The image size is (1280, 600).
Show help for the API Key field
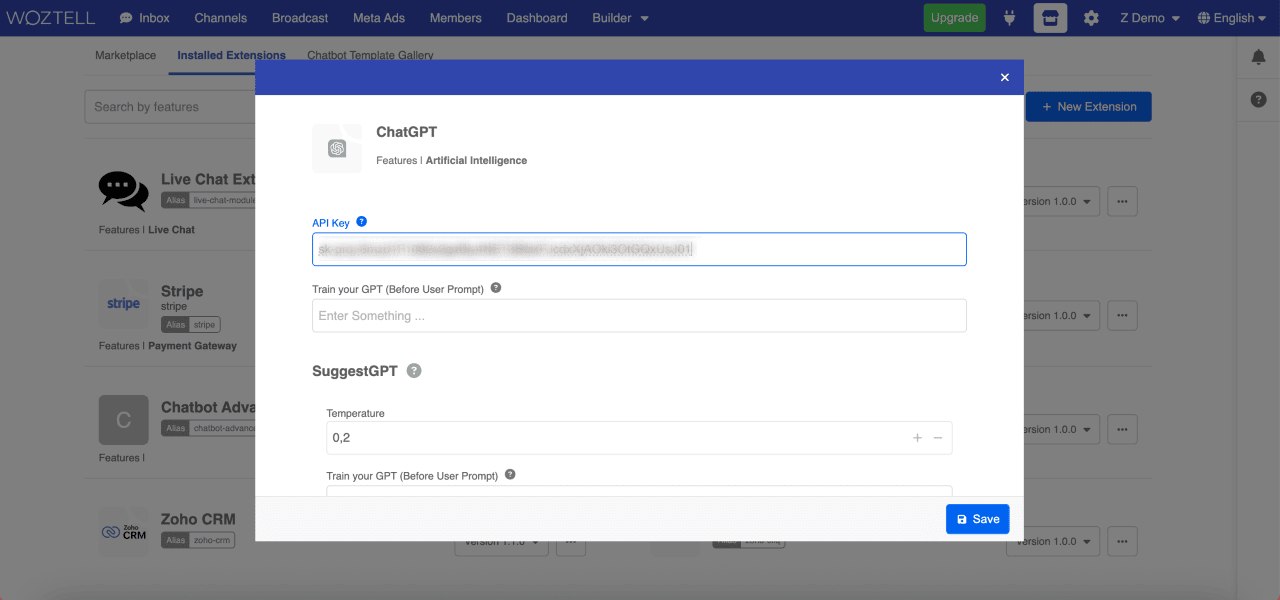coord(362,222)
